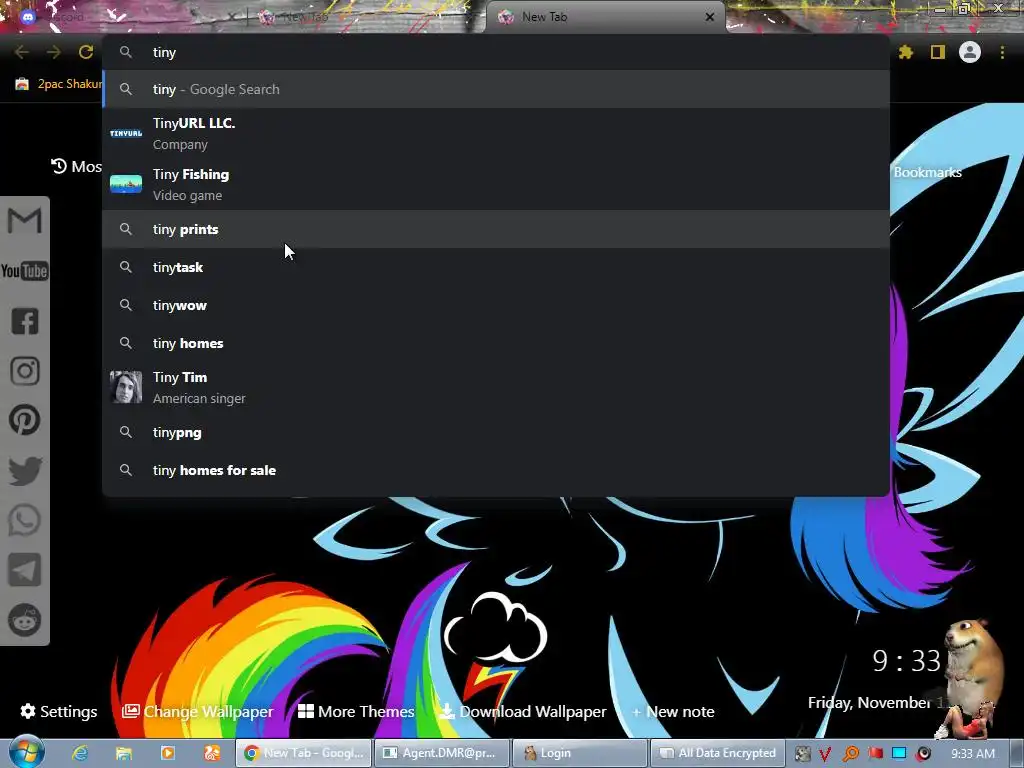Toggle the Chrome side panel icon
Viewport: 1024px width, 768px height.
938,52
